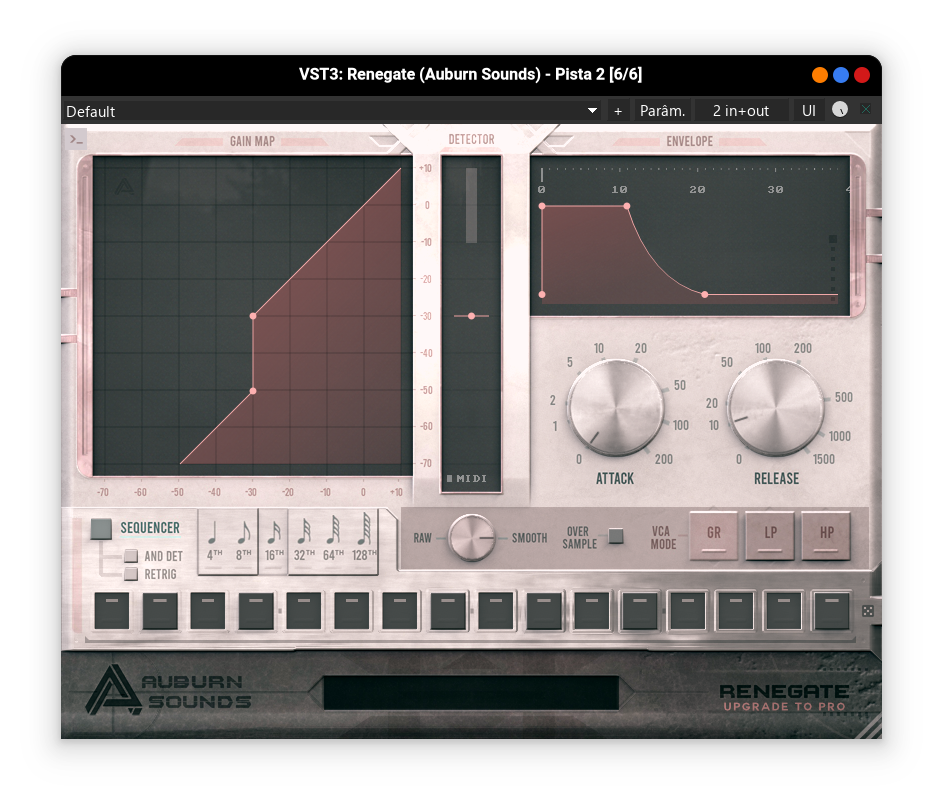Select the GR VCA mode button
The width and height of the screenshot is (943, 806).
click(714, 535)
